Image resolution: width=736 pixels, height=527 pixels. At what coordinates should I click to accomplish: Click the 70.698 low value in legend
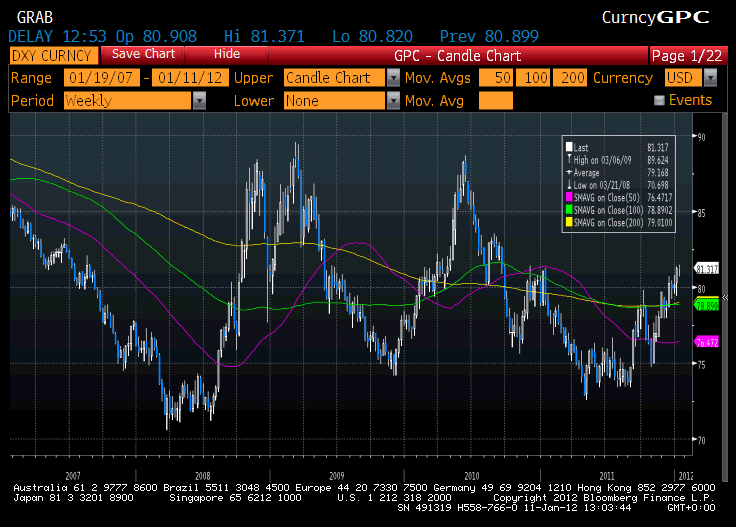pos(658,185)
